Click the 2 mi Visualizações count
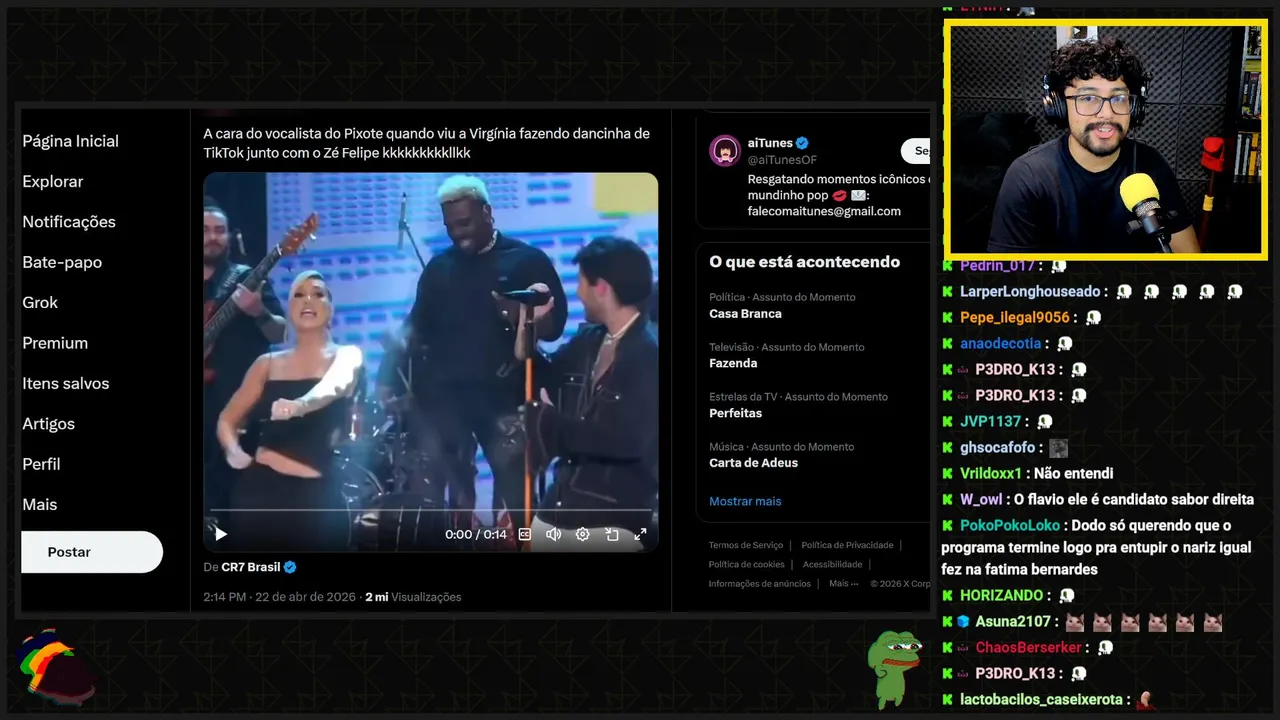This screenshot has width=1280, height=720. 413,597
